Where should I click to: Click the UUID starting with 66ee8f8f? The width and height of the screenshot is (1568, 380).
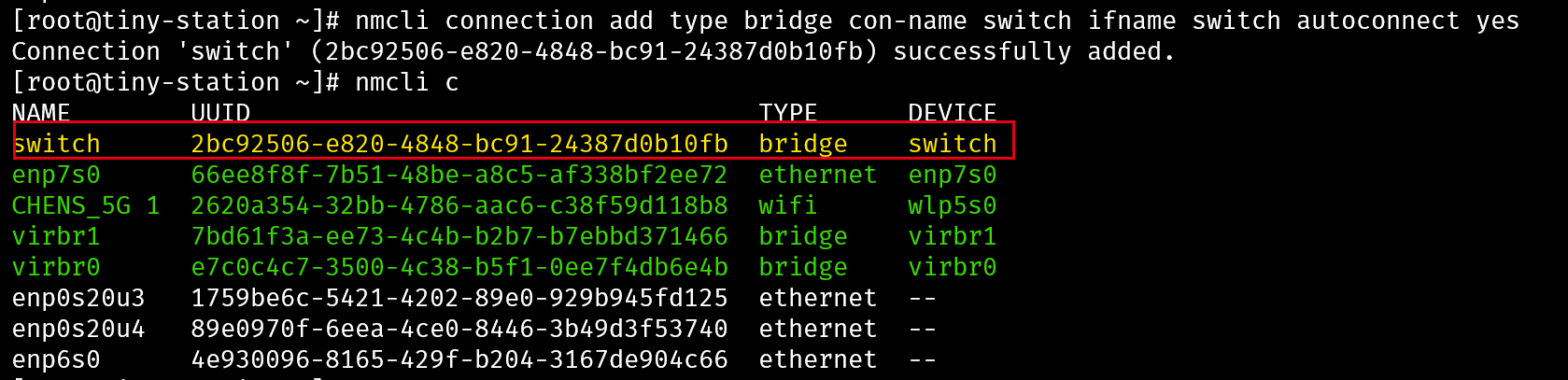(x=459, y=175)
